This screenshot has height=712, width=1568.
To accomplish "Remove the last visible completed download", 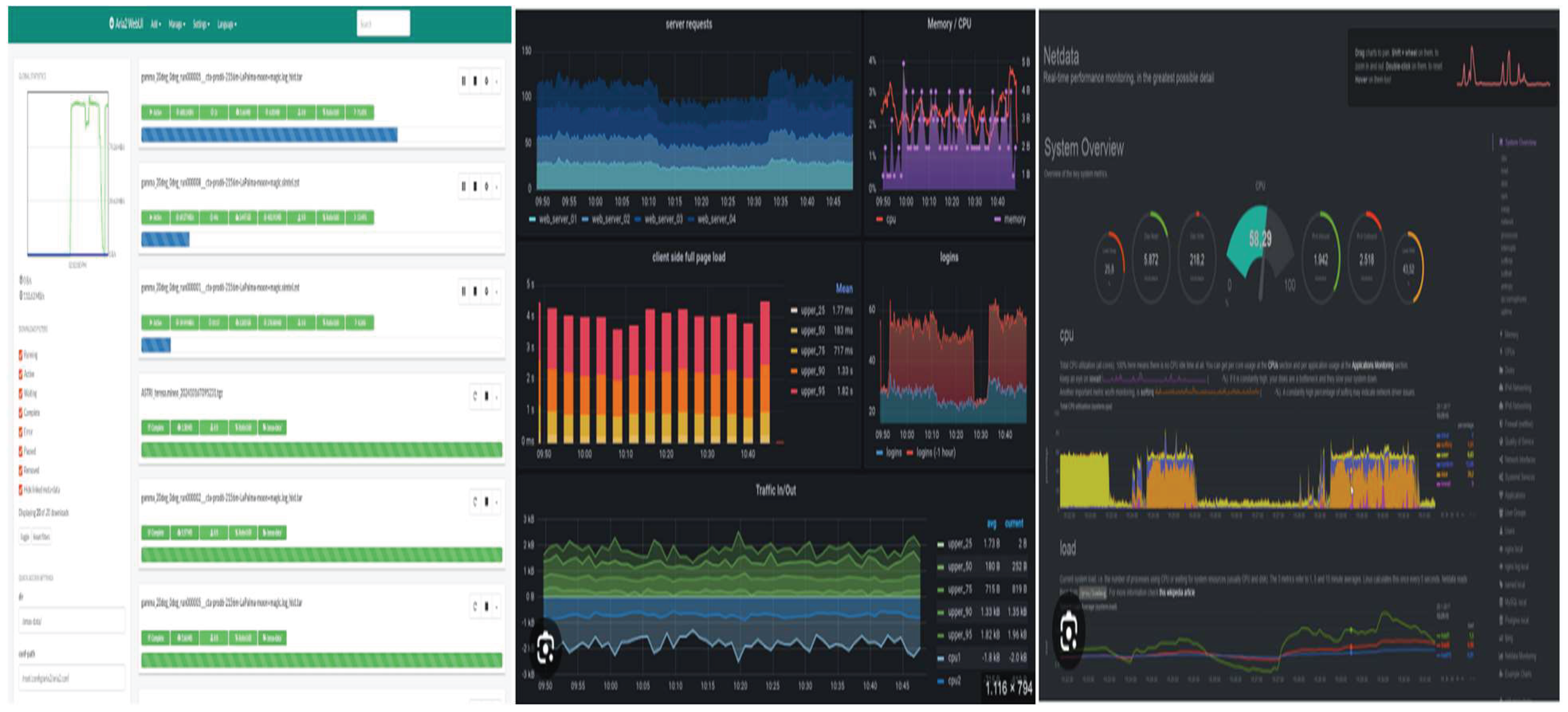I will coord(486,607).
